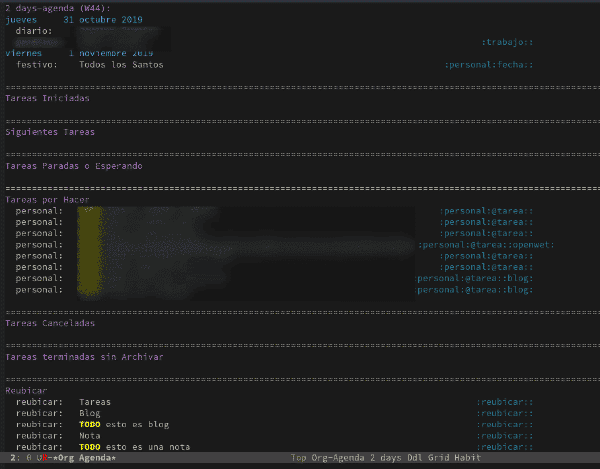The width and height of the screenshot is (600, 469).
Task: Select the 'viernes 1 noviembre' date heading
Action: click(x=79, y=53)
